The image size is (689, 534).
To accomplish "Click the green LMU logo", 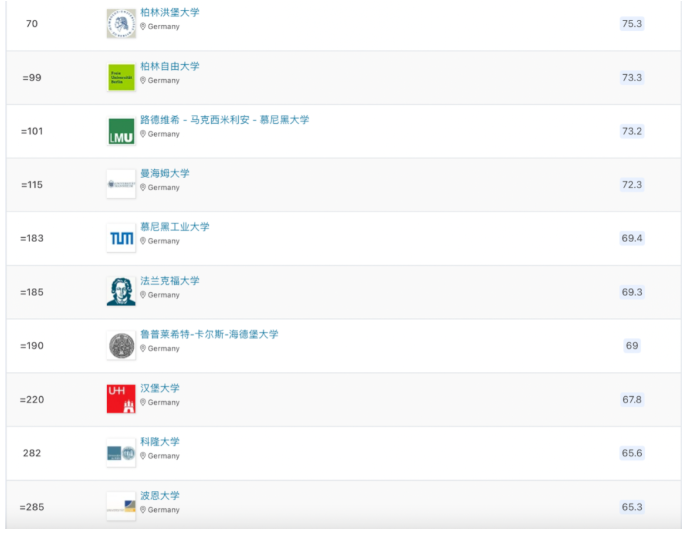I will coord(121,131).
